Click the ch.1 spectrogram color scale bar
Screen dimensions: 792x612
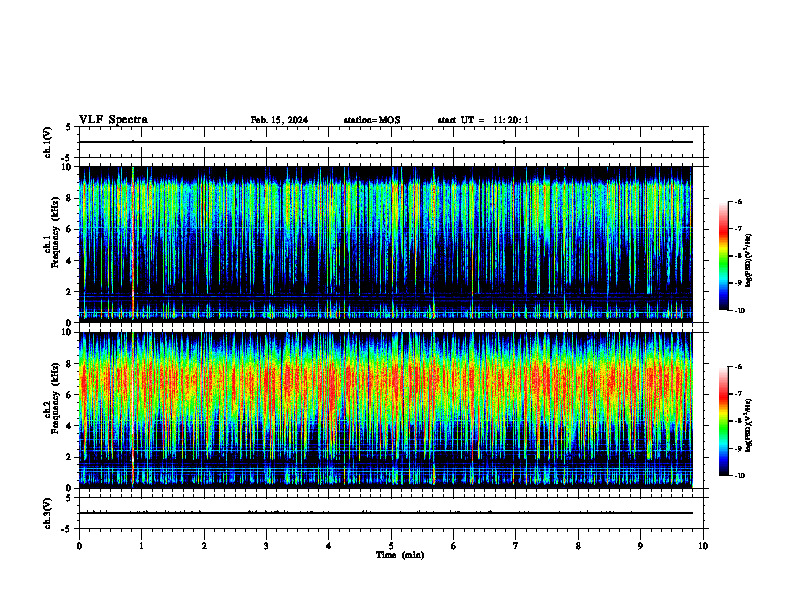click(x=724, y=256)
